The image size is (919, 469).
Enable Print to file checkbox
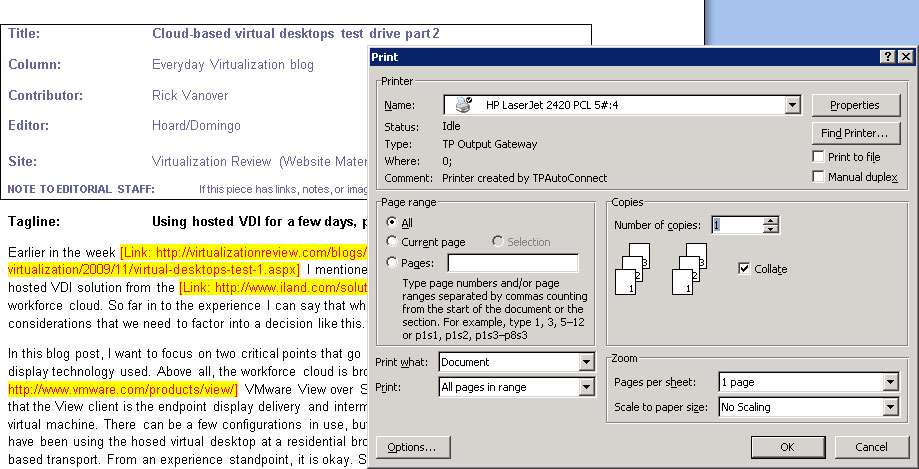point(819,157)
